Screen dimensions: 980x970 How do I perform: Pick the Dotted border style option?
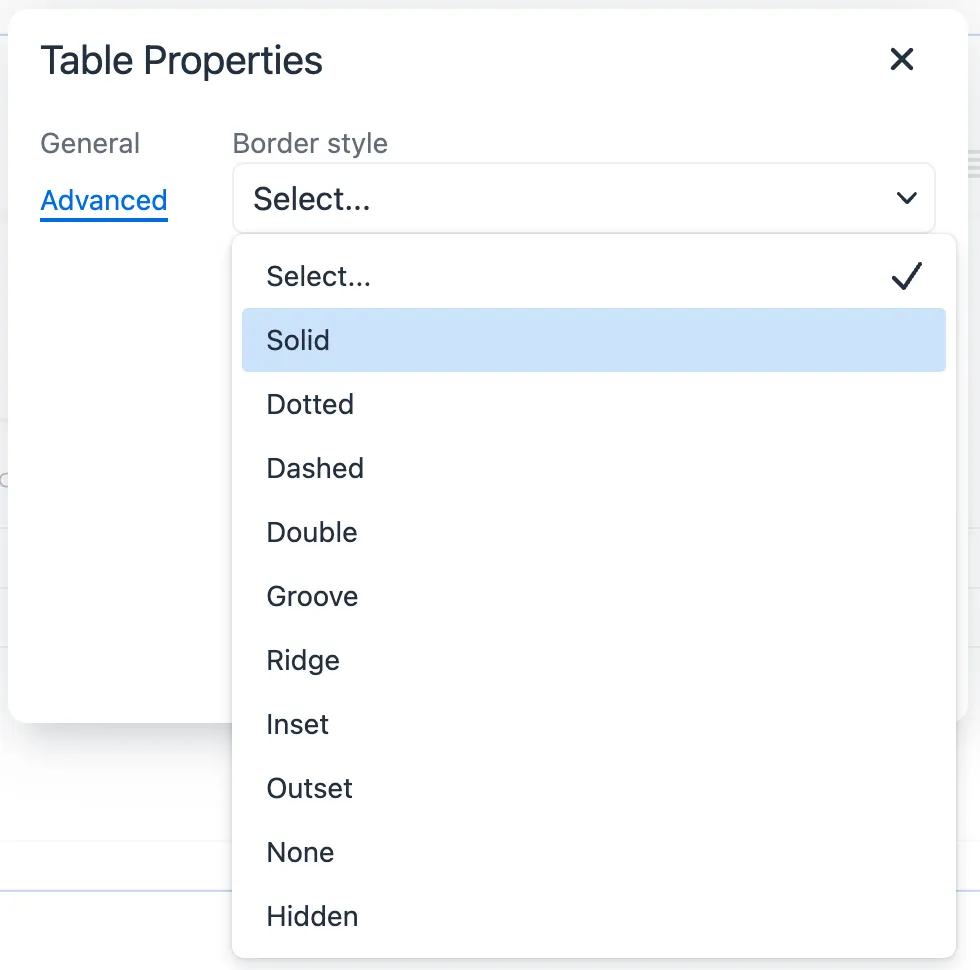310,405
